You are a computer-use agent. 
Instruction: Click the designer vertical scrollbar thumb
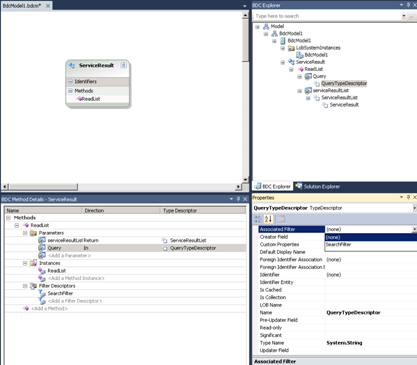245,40
